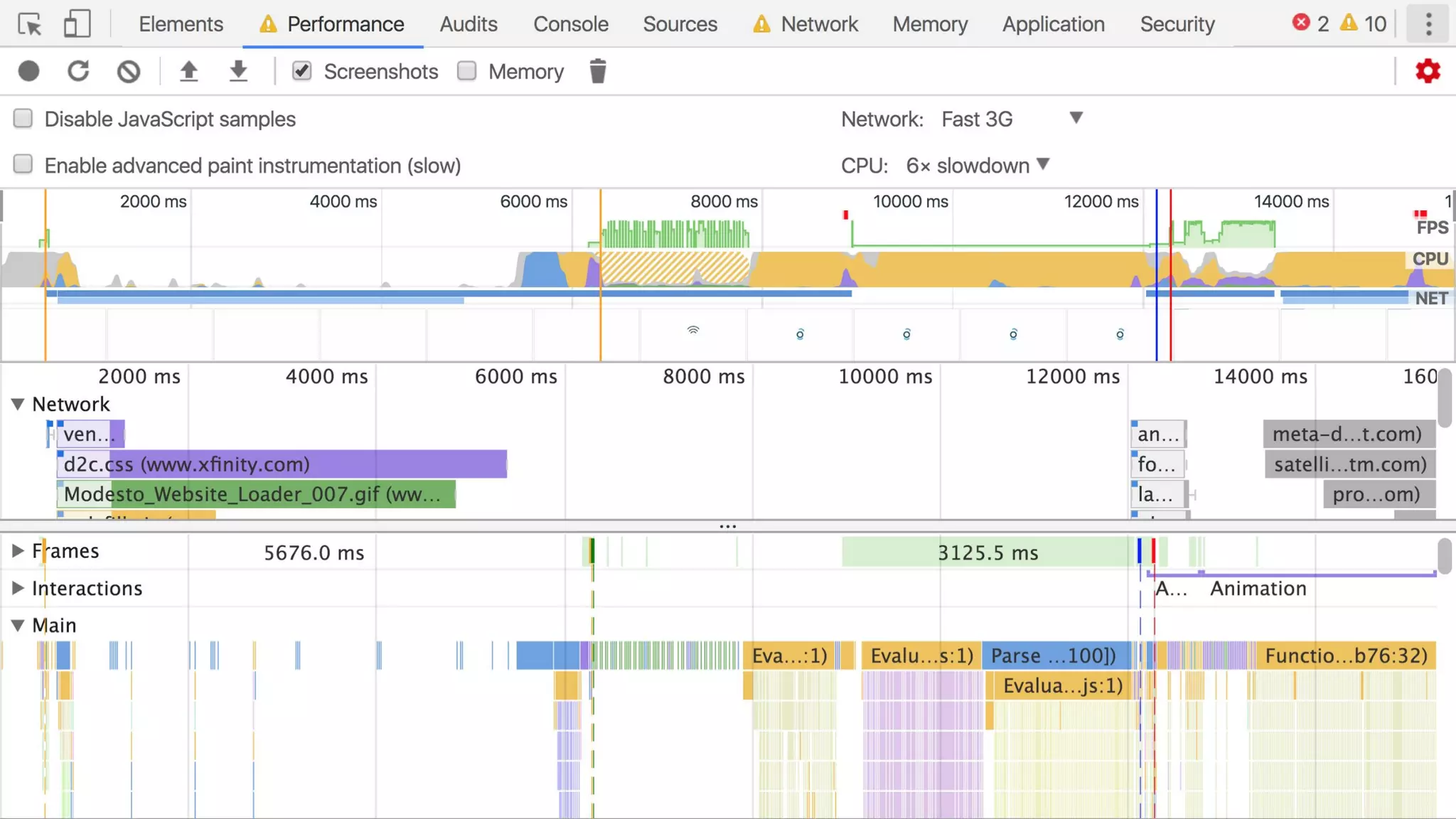Screen dimensions: 1456x819
Task: Click the trash collect garbage icon
Action: [x=598, y=71]
